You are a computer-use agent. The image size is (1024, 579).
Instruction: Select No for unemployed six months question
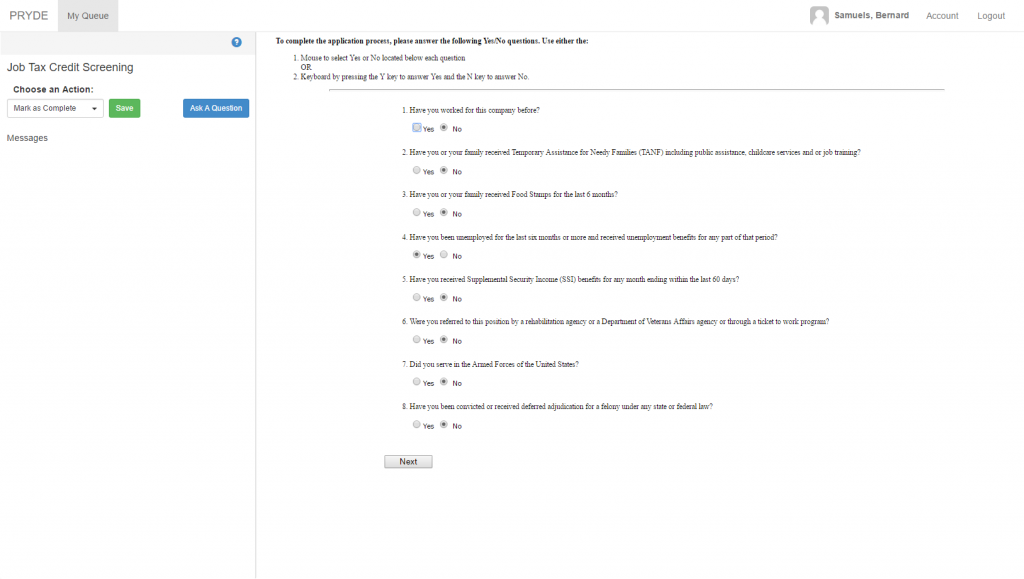(x=444, y=256)
